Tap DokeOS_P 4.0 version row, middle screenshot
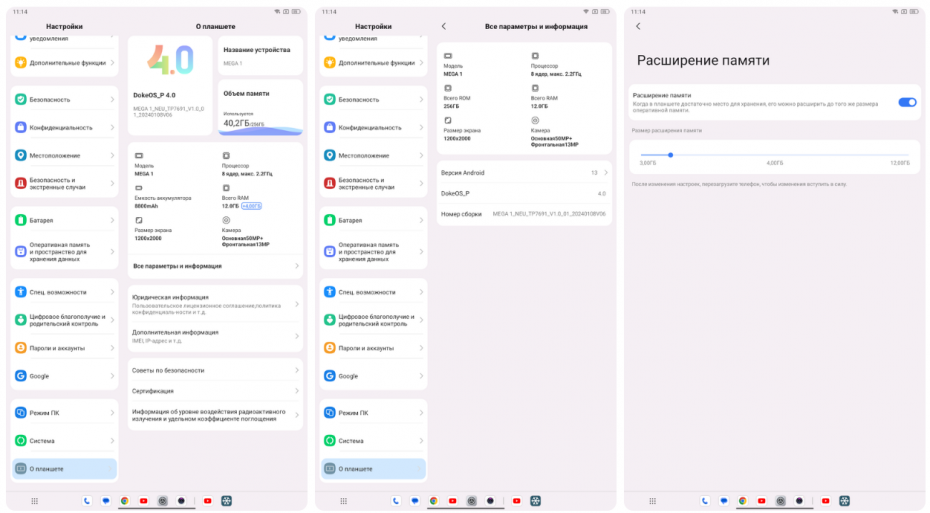The height and width of the screenshot is (513, 930). point(524,193)
